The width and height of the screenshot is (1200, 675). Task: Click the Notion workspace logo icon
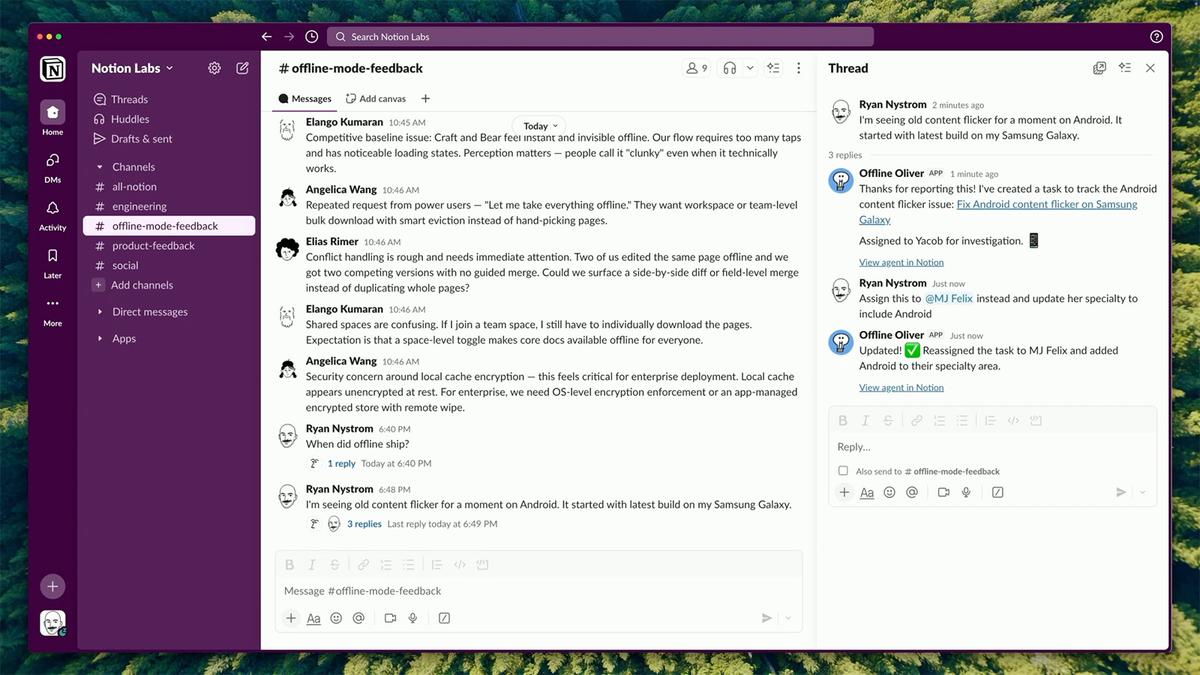coord(53,69)
